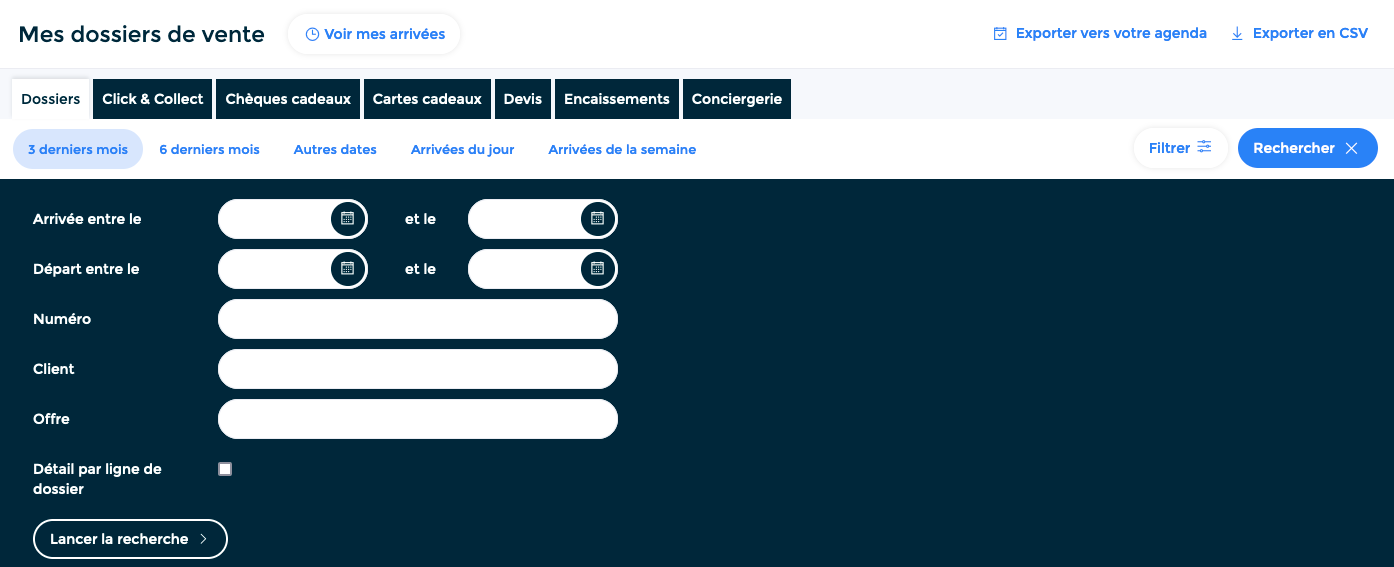The width and height of the screenshot is (1394, 567).
Task: Switch to the Devis tab
Action: point(523,99)
